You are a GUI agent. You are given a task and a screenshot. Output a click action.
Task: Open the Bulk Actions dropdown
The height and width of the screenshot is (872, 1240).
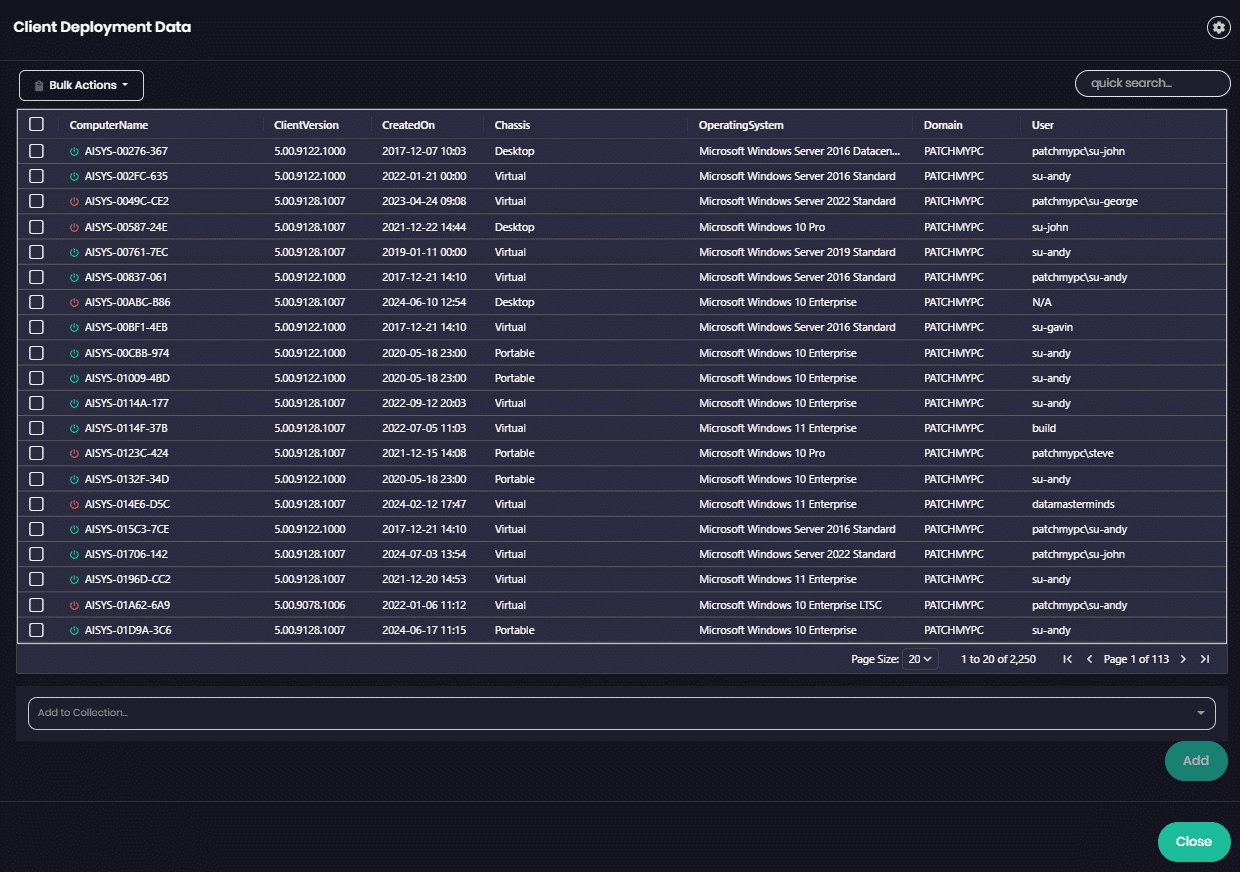(x=81, y=85)
